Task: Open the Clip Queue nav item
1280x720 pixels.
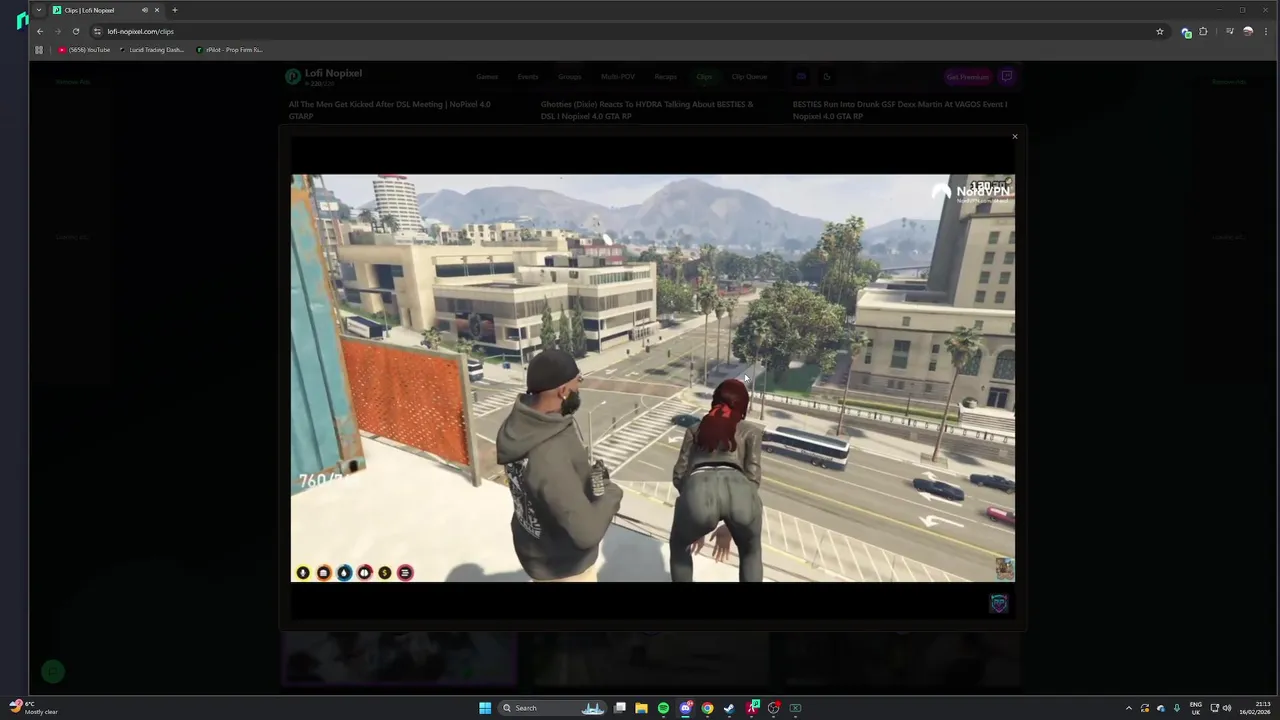Action: 749,77
